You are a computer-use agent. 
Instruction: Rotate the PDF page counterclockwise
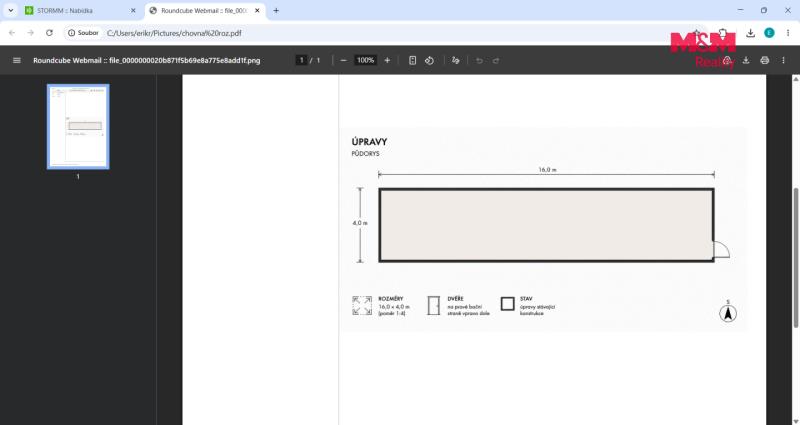click(430, 60)
